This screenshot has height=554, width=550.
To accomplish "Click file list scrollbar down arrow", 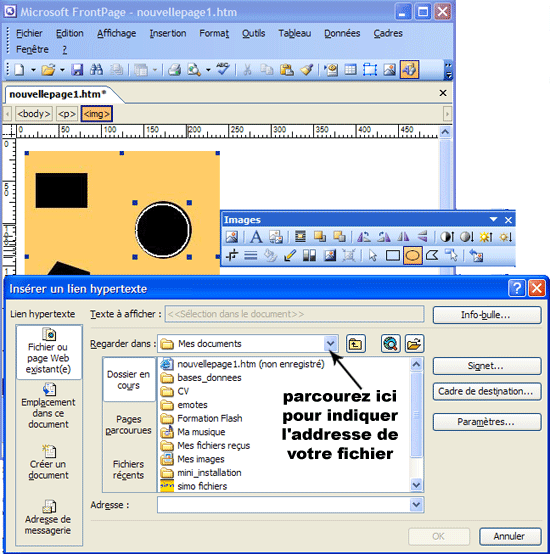I will 416,485.
